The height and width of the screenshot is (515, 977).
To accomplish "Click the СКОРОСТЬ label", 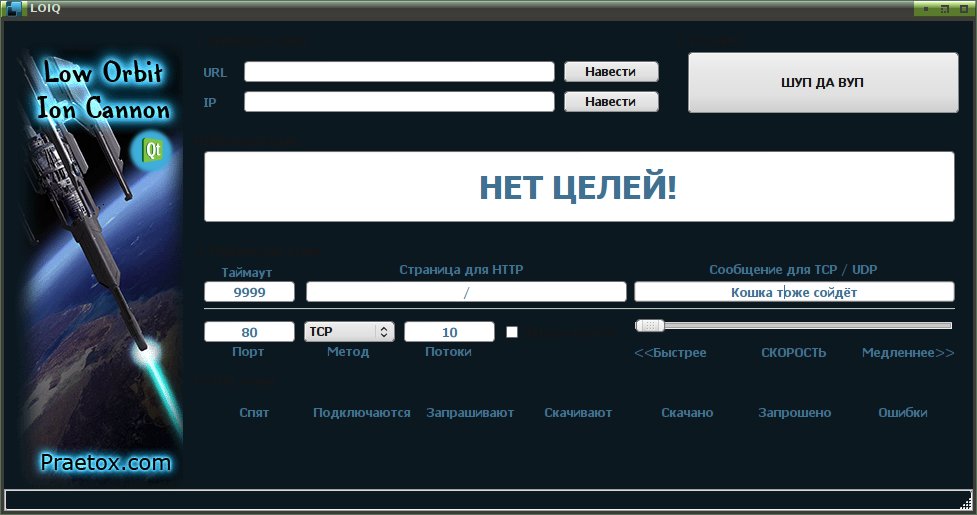I will click(x=793, y=352).
